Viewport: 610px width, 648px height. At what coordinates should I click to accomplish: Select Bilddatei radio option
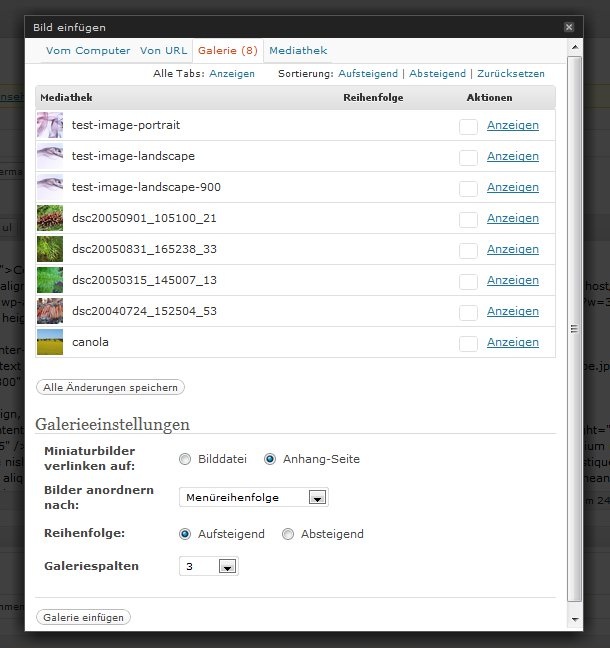click(x=185, y=459)
